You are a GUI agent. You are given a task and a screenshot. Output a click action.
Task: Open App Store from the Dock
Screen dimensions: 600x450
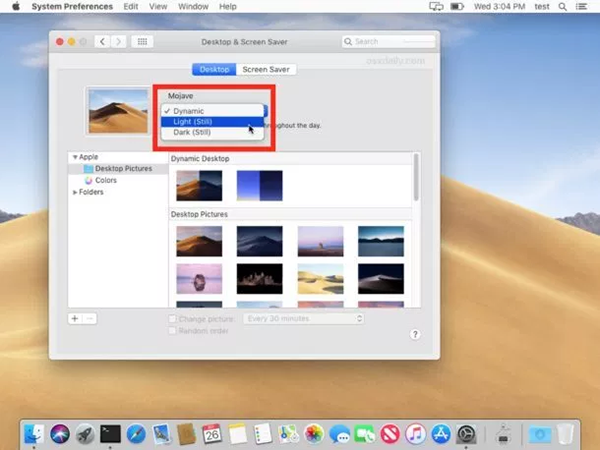click(x=441, y=434)
